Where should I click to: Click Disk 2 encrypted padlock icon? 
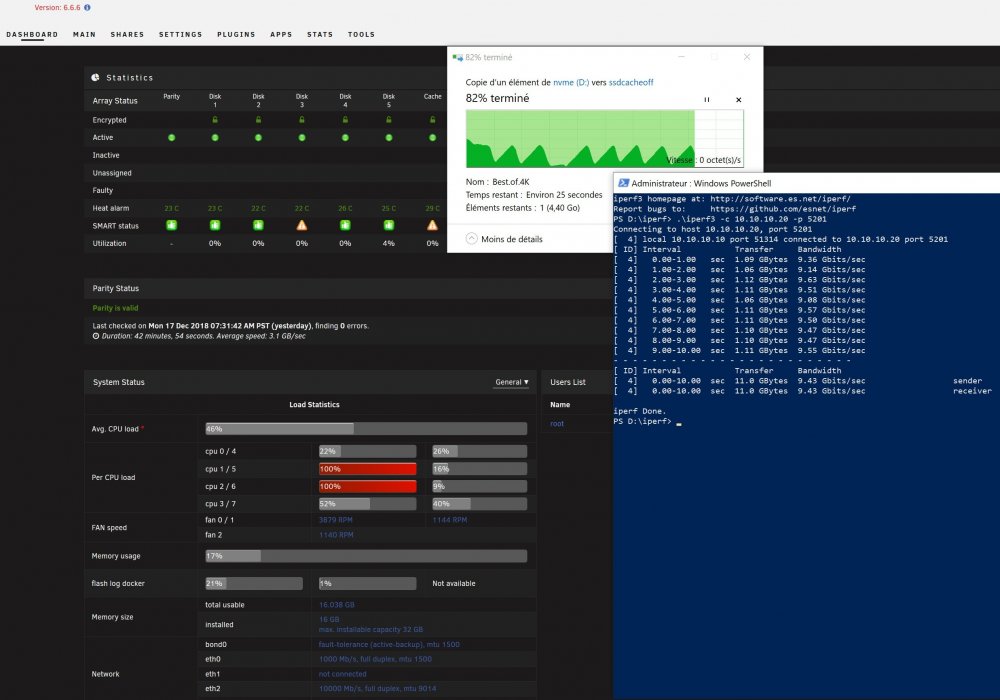coord(258,120)
